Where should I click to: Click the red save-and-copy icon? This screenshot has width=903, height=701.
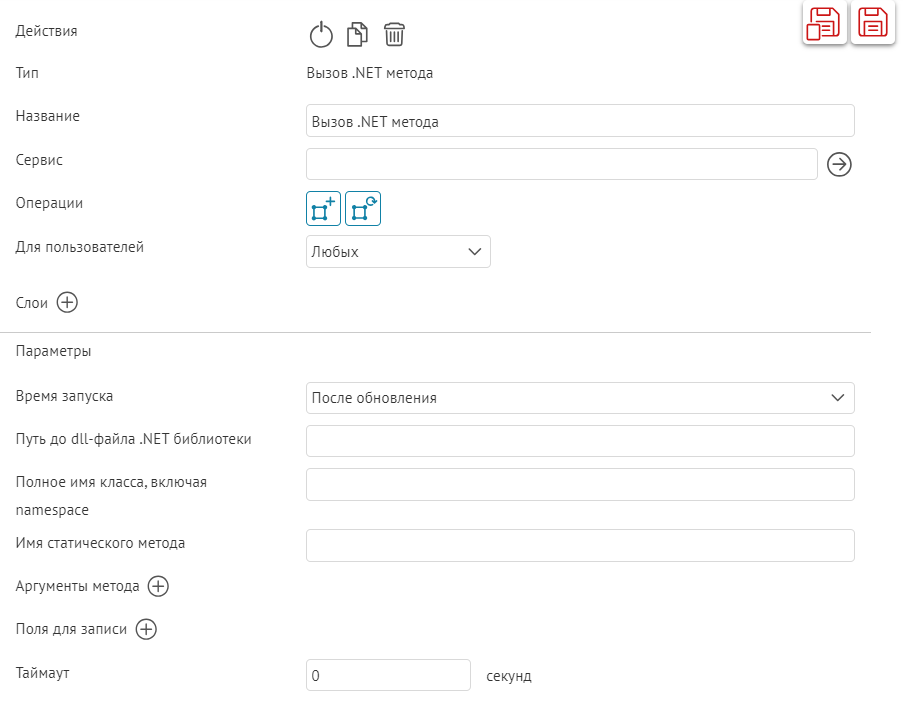coord(825,23)
